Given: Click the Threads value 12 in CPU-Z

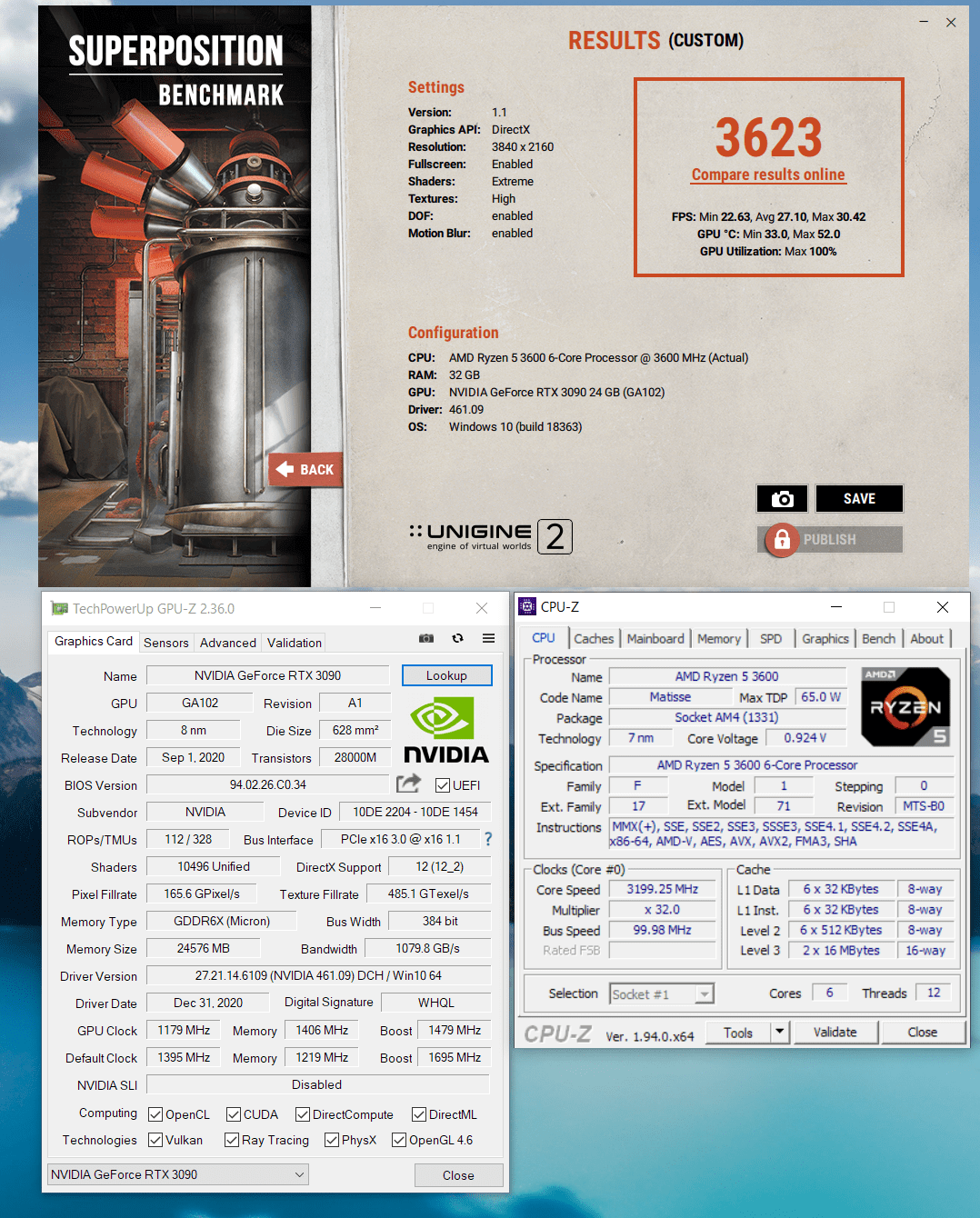Looking at the screenshot, I should (x=934, y=993).
